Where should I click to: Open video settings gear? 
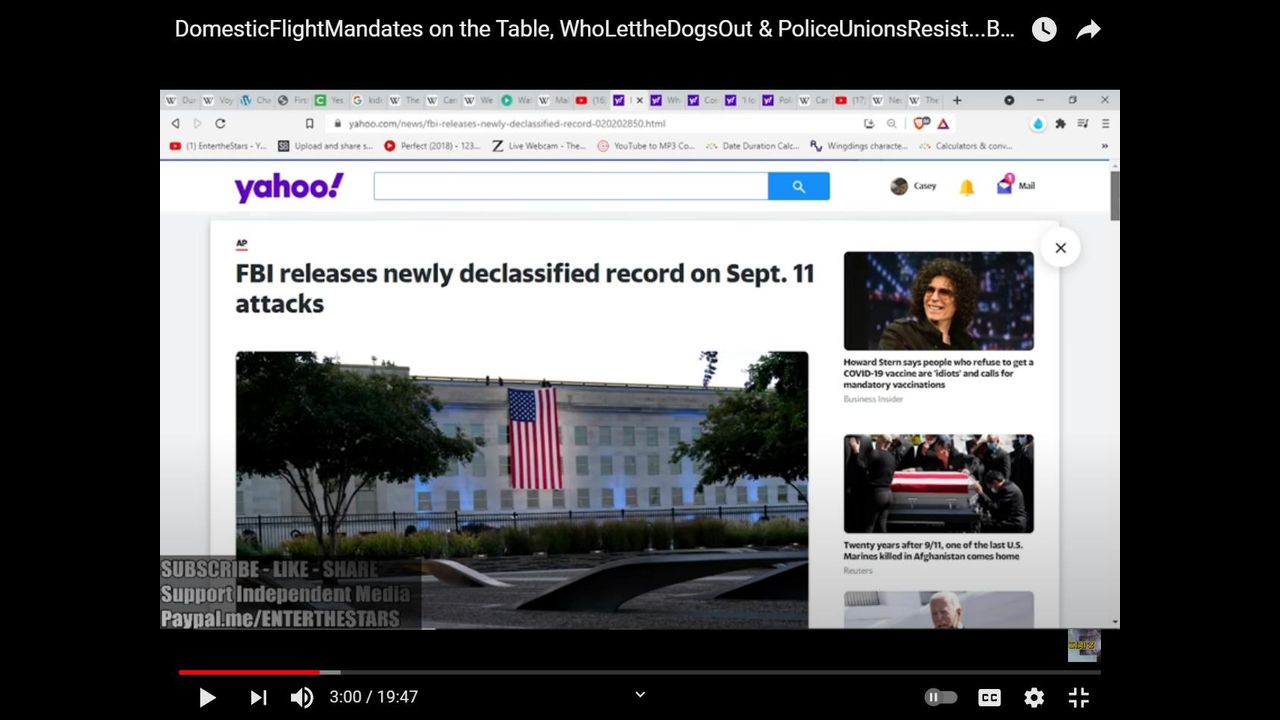pyautogui.click(x=1034, y=697)
